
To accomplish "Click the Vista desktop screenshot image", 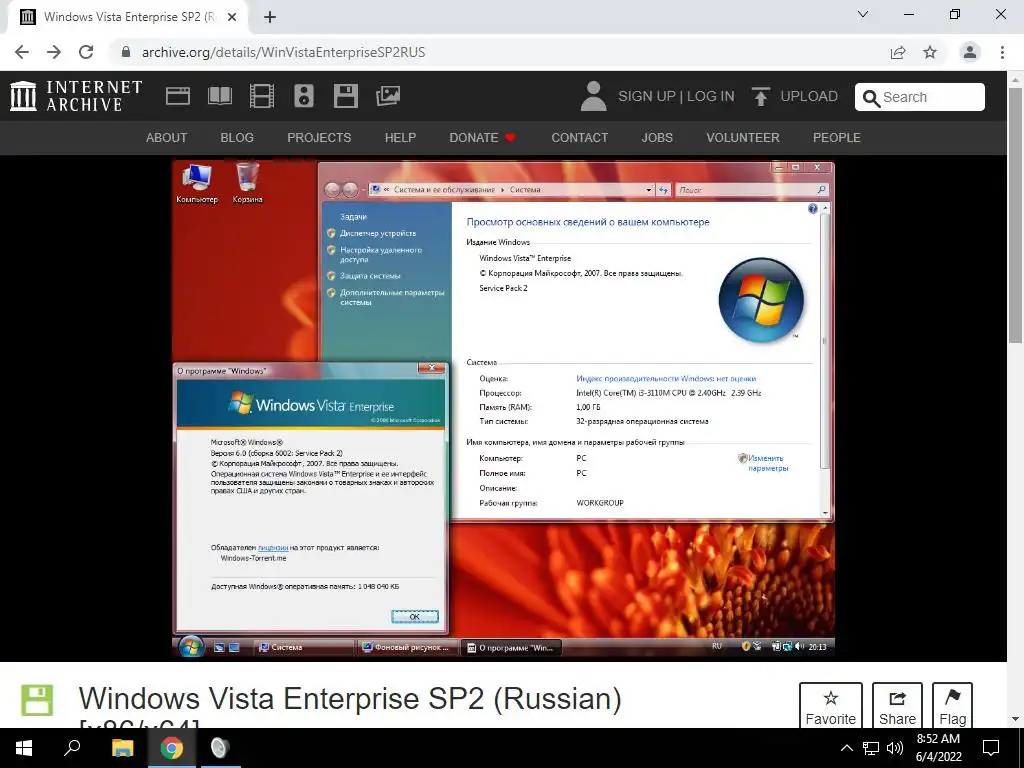I will 503,408.
